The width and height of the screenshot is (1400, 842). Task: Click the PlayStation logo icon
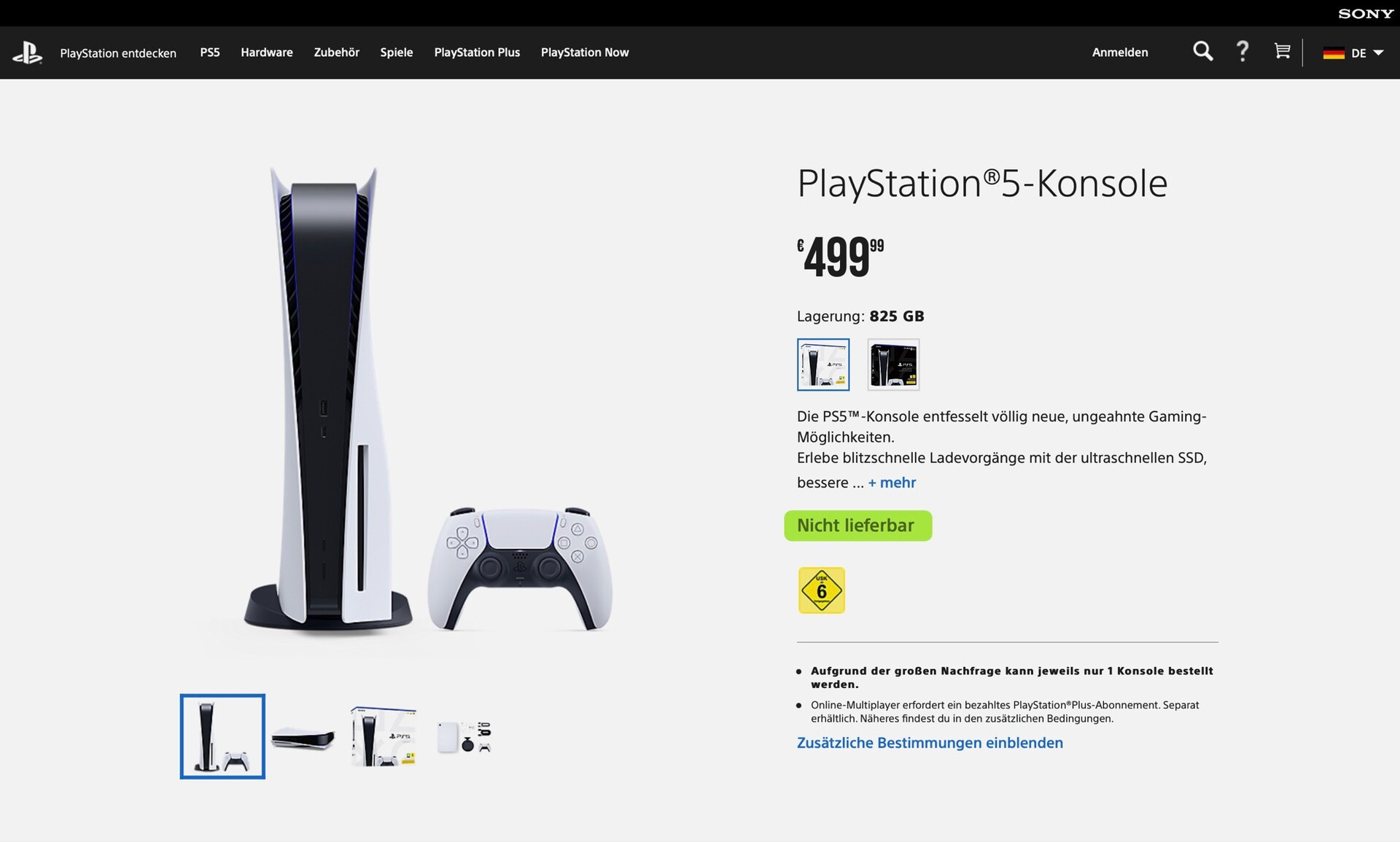[x=27, y=52]
